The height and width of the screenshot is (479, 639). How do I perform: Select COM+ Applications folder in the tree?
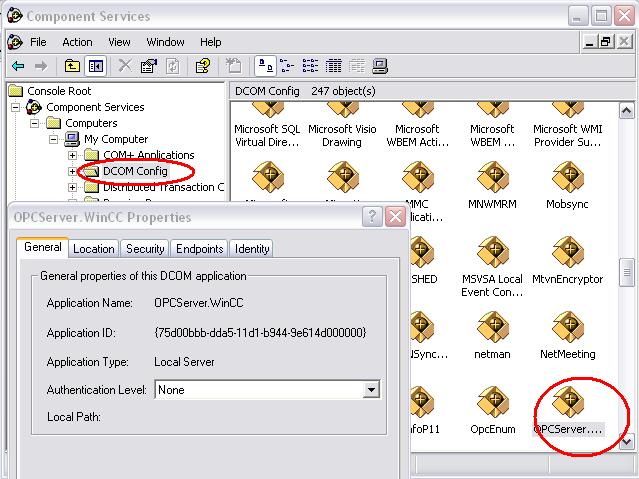149,155
